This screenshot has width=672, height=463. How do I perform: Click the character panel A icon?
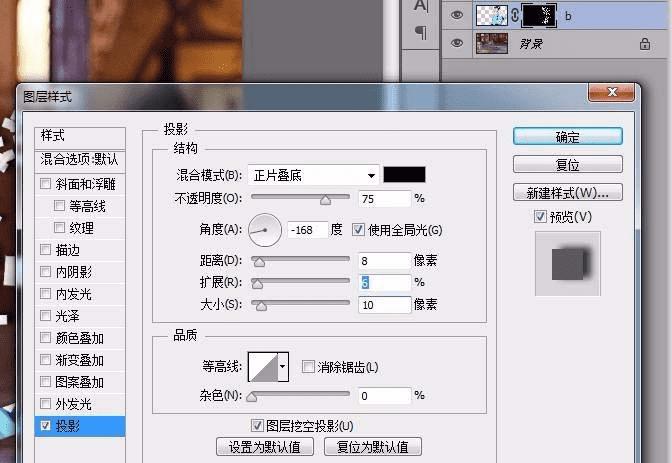421,6
